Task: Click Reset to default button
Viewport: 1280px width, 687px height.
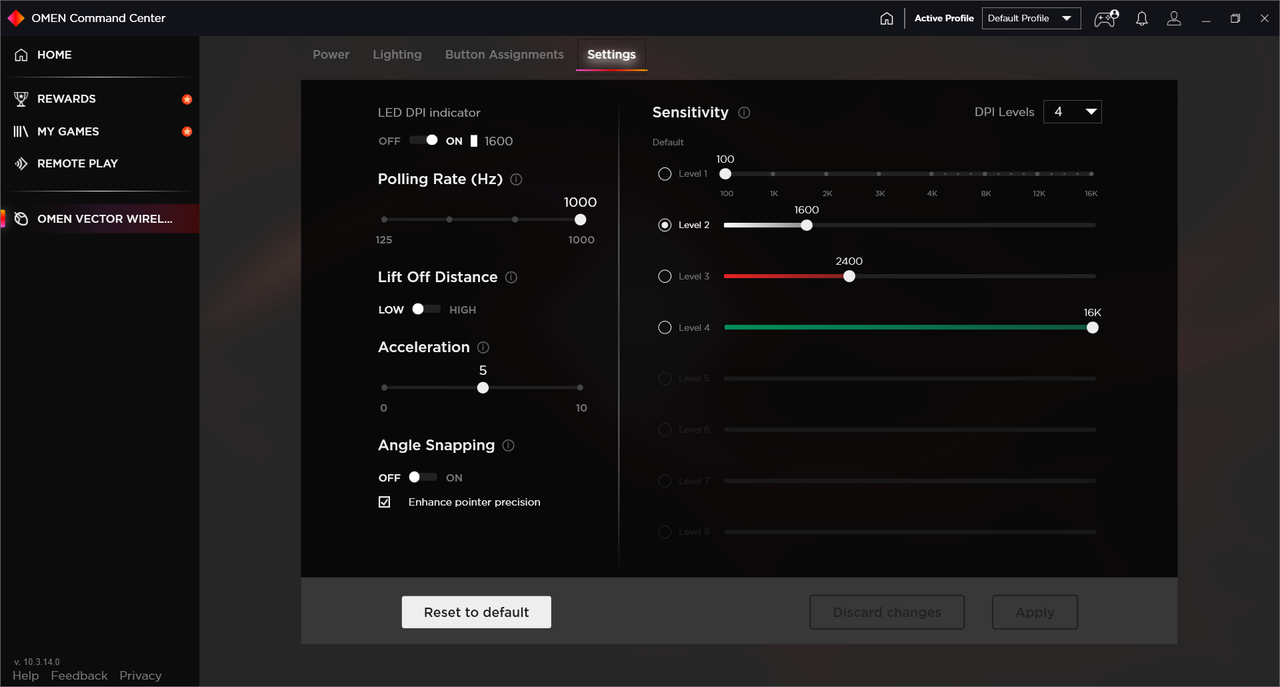Action: (x=476, y=612)
